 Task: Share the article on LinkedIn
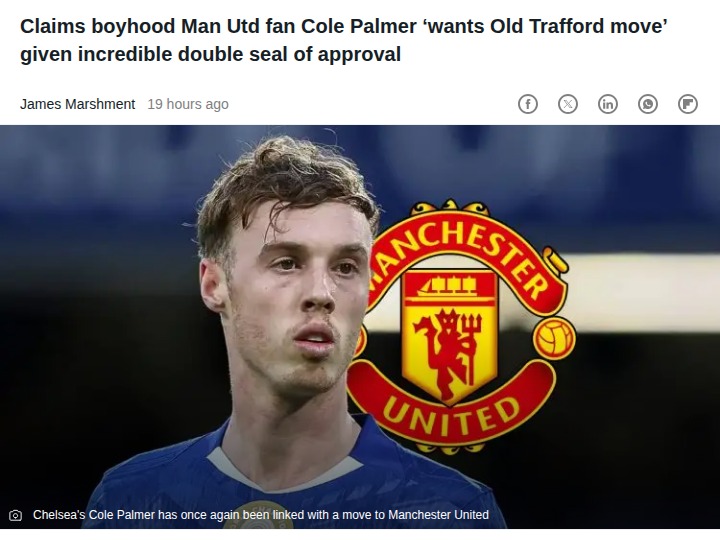tap(608, 104)
